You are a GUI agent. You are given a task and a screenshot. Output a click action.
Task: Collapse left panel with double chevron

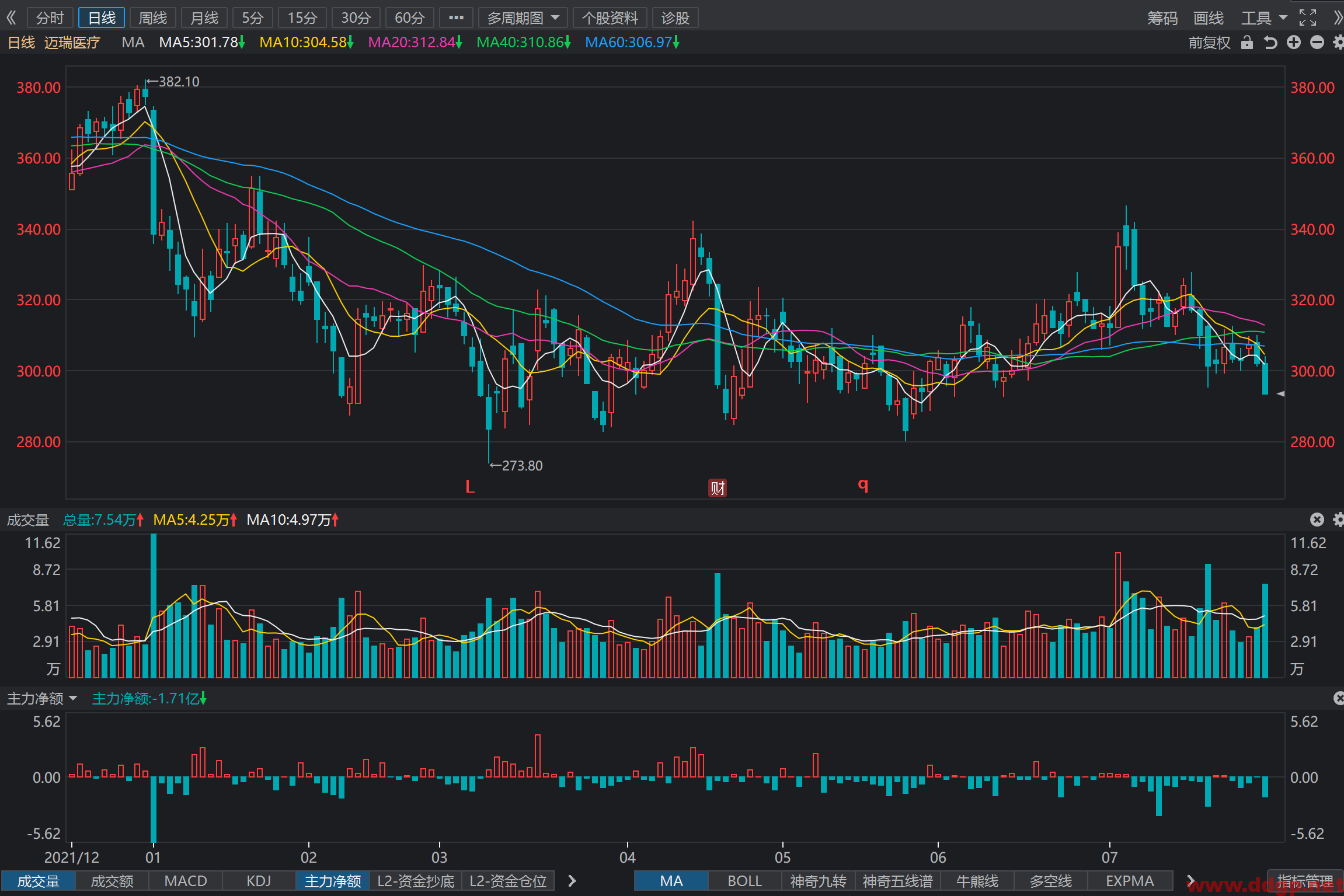coord(11,18)
